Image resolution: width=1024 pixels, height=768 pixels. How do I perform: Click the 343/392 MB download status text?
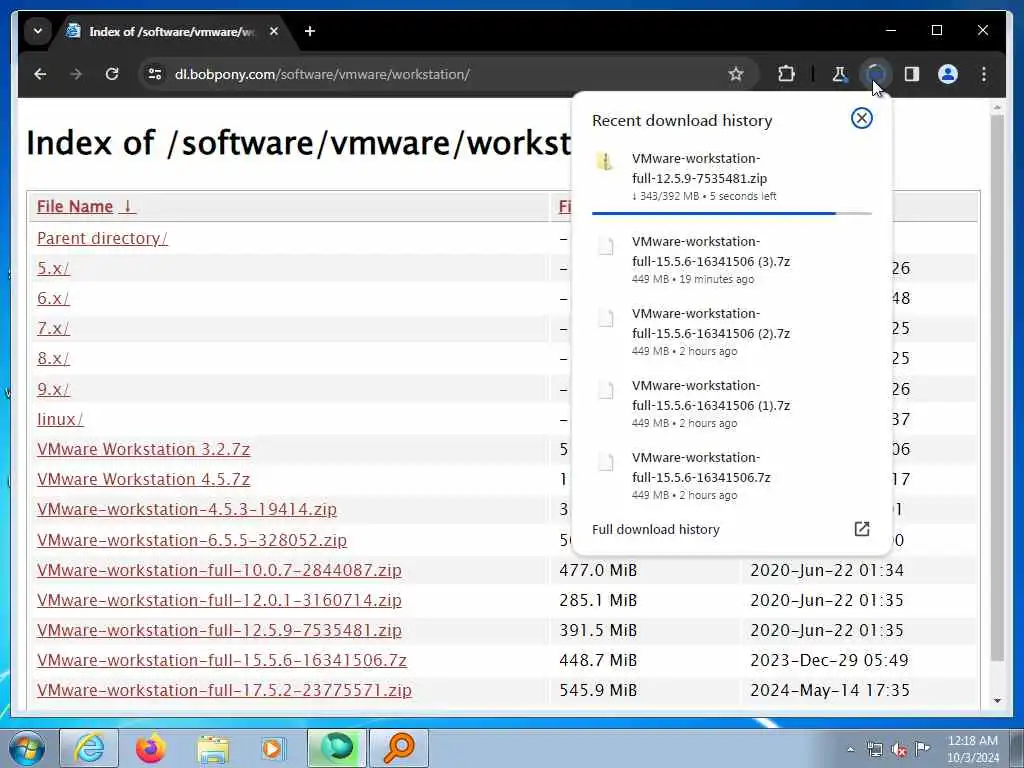point(704,196)
